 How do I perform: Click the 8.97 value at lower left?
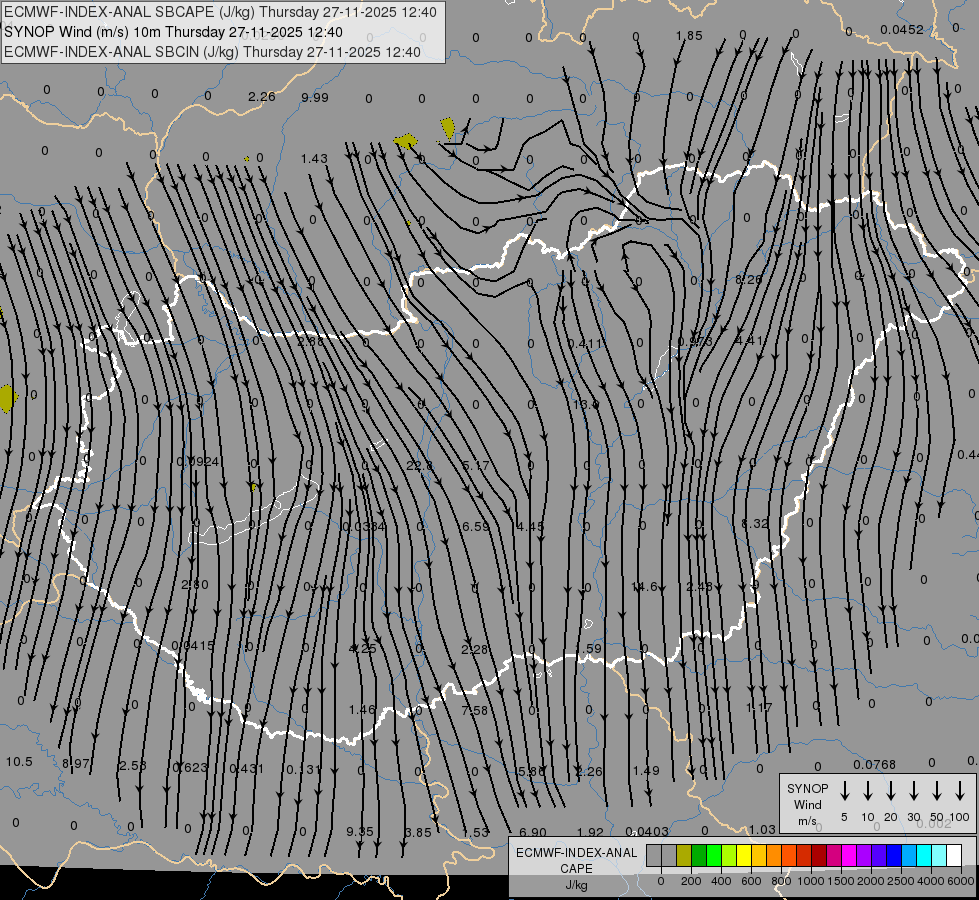(x=76, y=763)
